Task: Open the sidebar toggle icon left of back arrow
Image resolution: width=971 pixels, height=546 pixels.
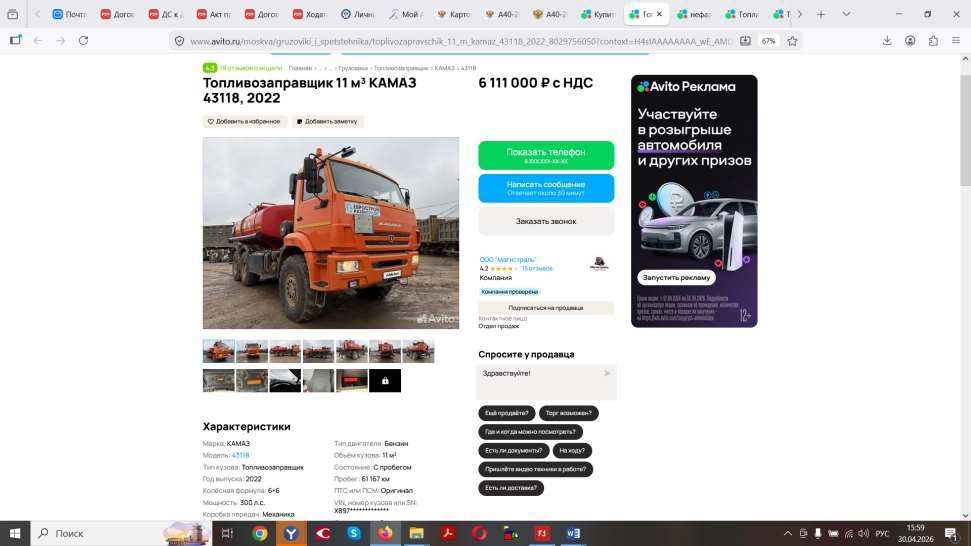Action: [15, 40]
